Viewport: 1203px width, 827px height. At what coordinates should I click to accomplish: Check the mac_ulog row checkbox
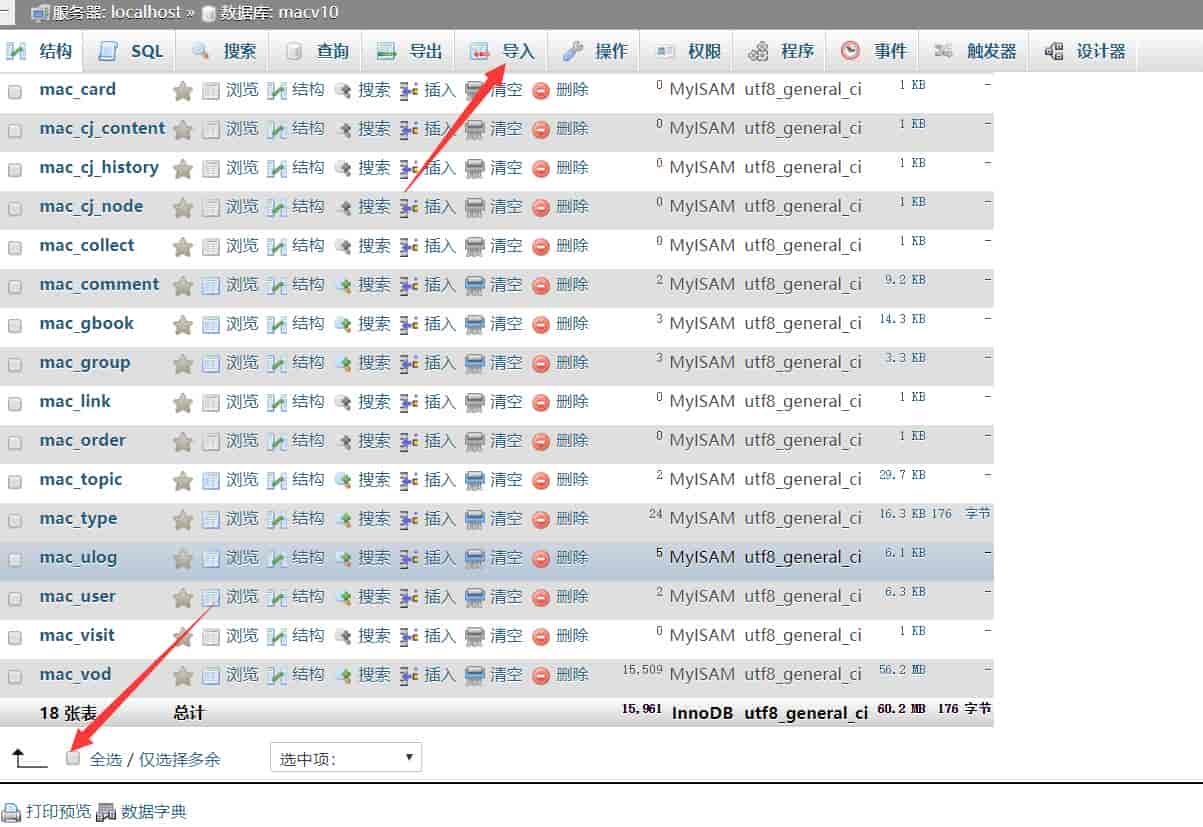pyautogui.click(x=15, y=557)
